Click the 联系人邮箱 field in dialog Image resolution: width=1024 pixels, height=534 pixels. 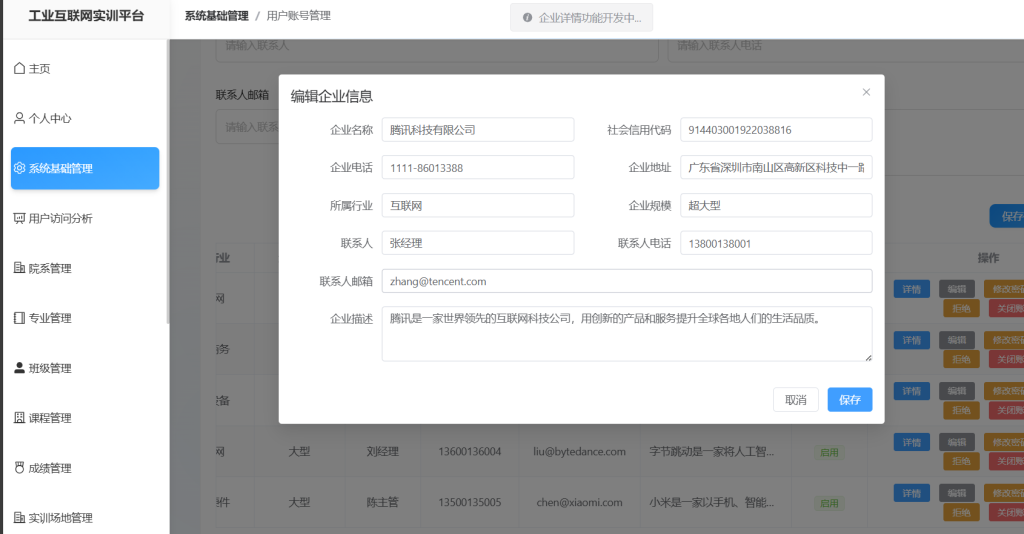pyautogui.click(x=627, y=281)
